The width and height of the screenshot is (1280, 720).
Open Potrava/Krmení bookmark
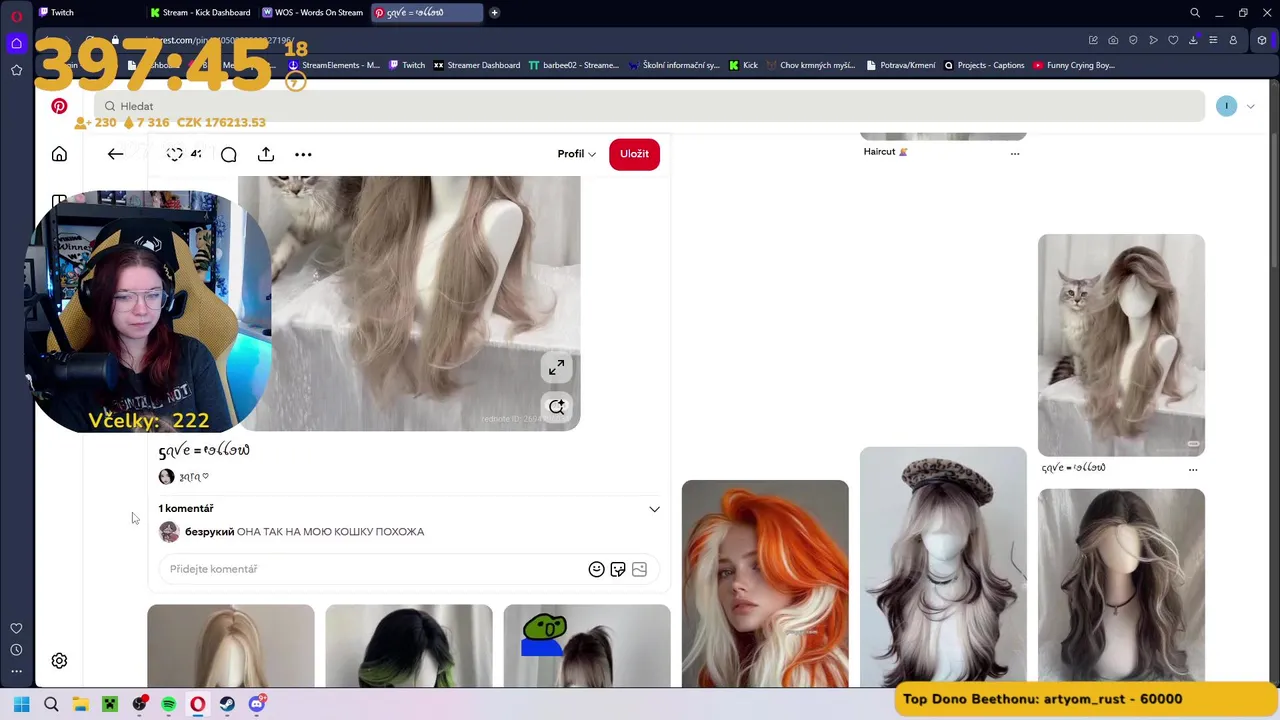(x=902, y=65)
